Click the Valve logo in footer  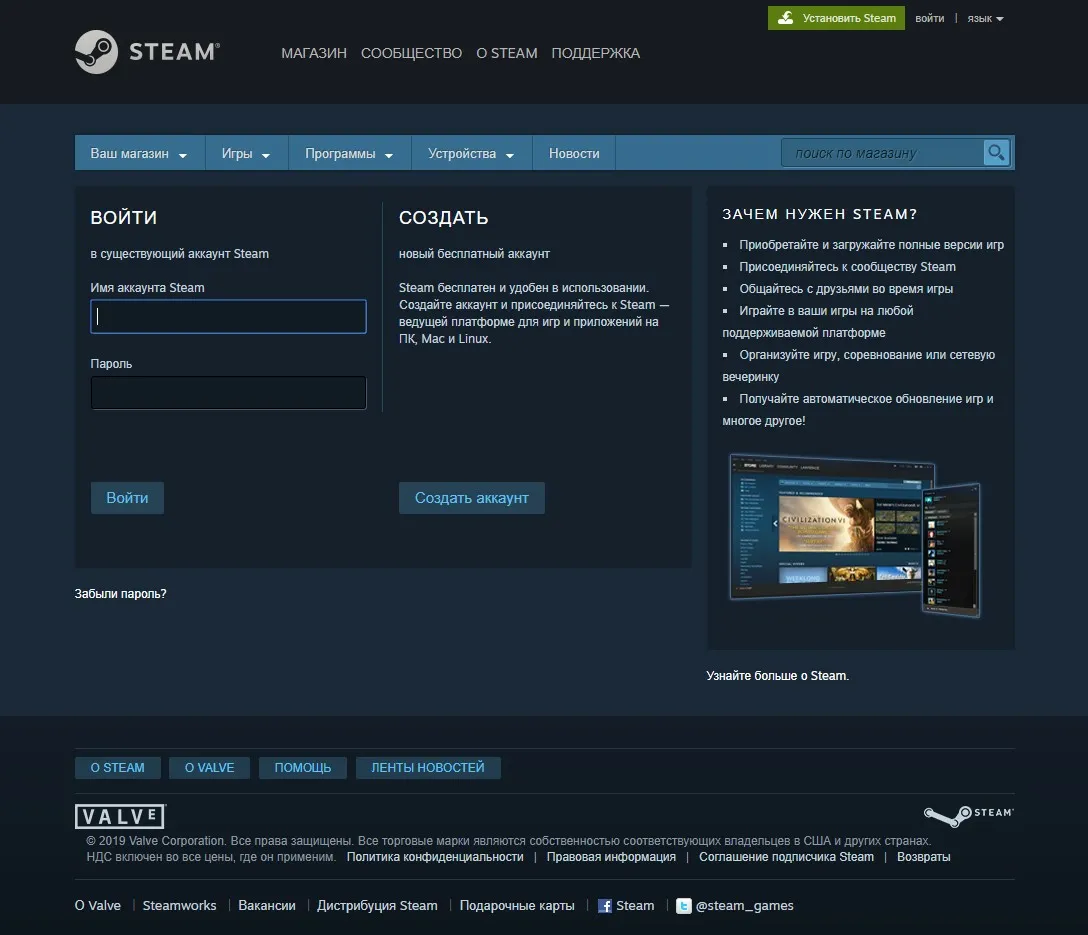click(120, 816)
